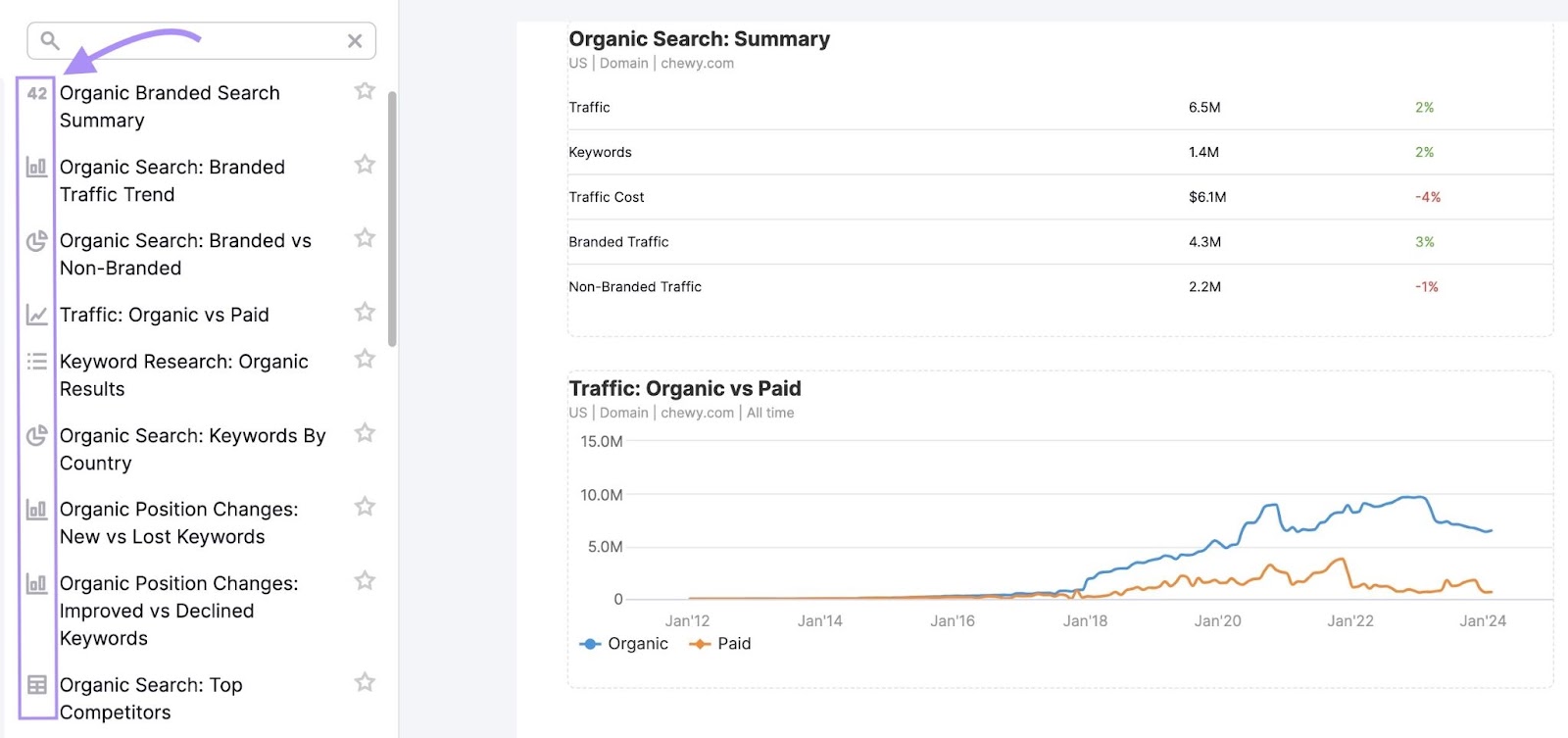Toggle Organic series in chart legend
The height and width of the screenshot is (738, 1568).
tap(624, 644)
